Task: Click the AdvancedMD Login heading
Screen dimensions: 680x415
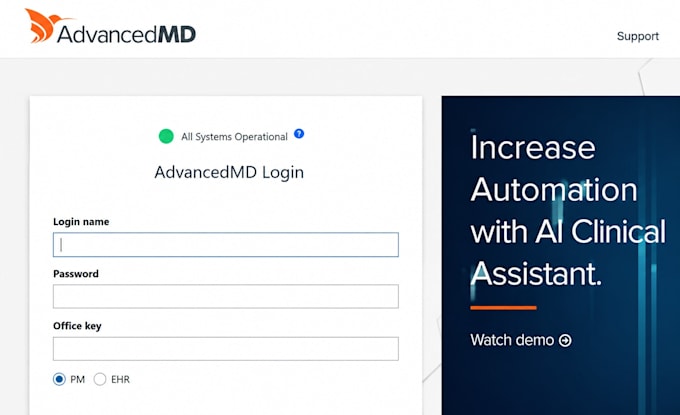Action: coord(229,173)
